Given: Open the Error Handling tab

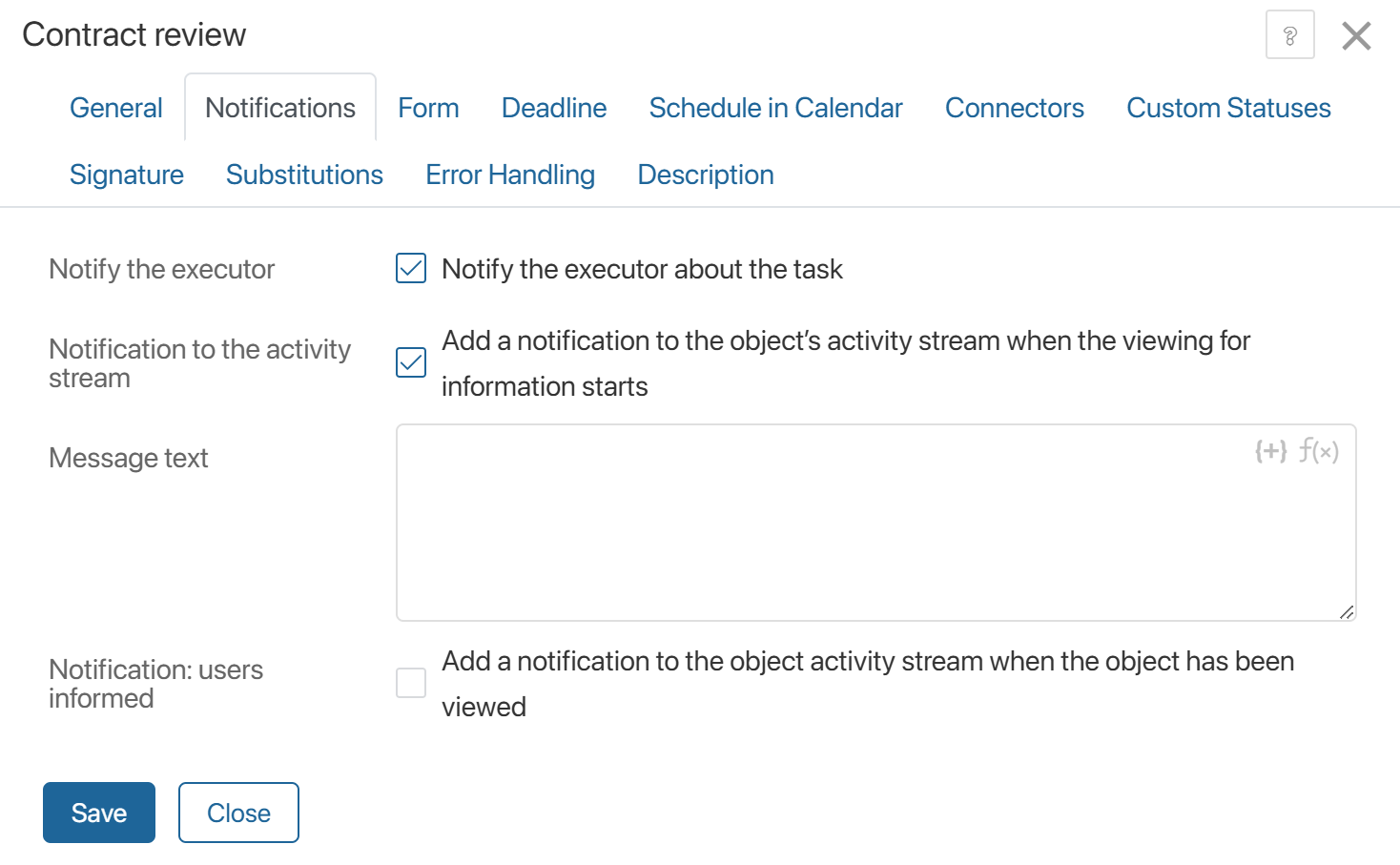Looking at the screenshot, I should tap(510, 175).
